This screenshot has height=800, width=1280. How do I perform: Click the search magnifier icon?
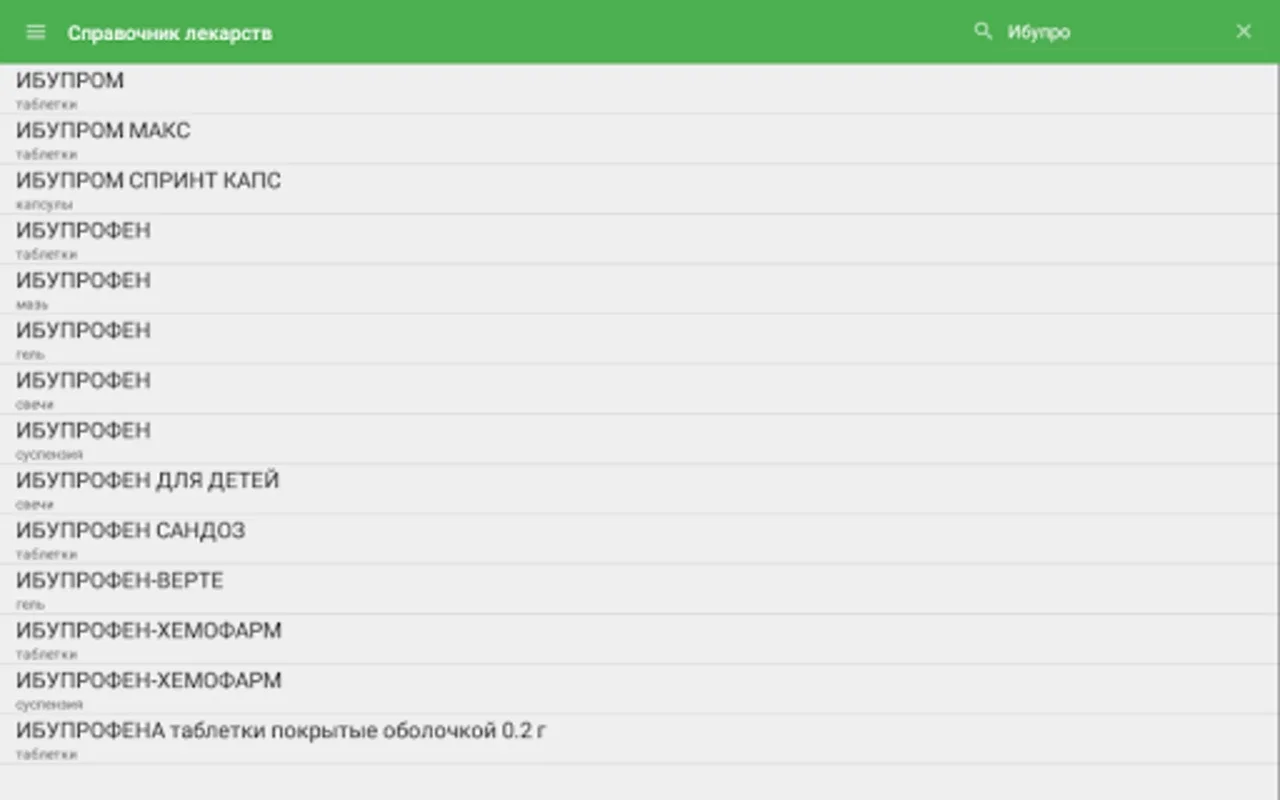983,31
